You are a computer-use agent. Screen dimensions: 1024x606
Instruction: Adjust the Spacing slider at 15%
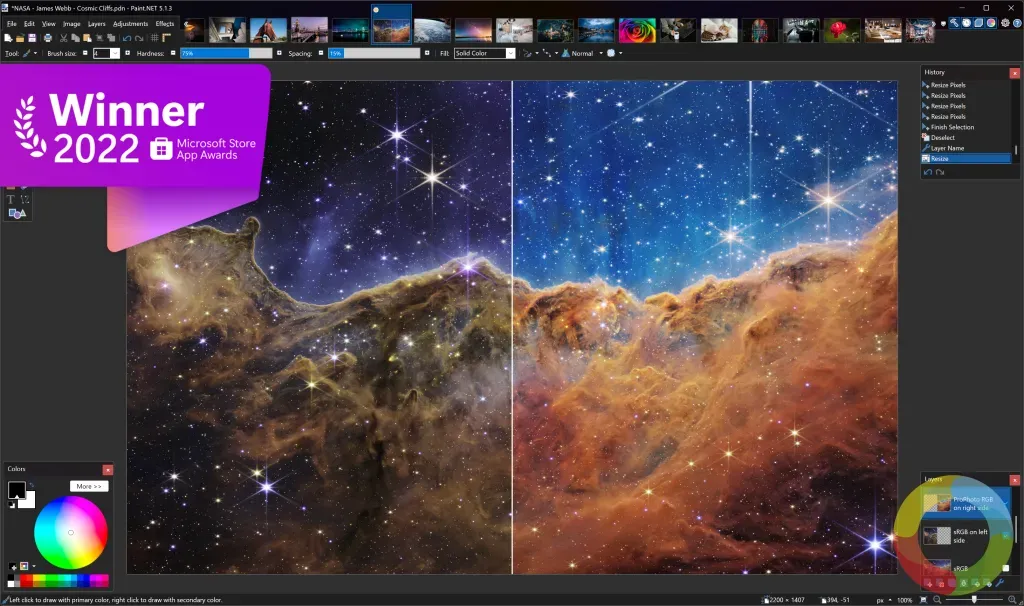pos(374,53)
